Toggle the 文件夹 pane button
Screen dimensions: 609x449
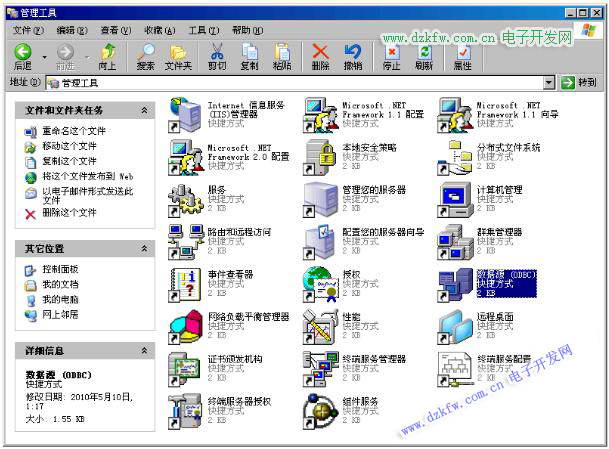point(178,57)
